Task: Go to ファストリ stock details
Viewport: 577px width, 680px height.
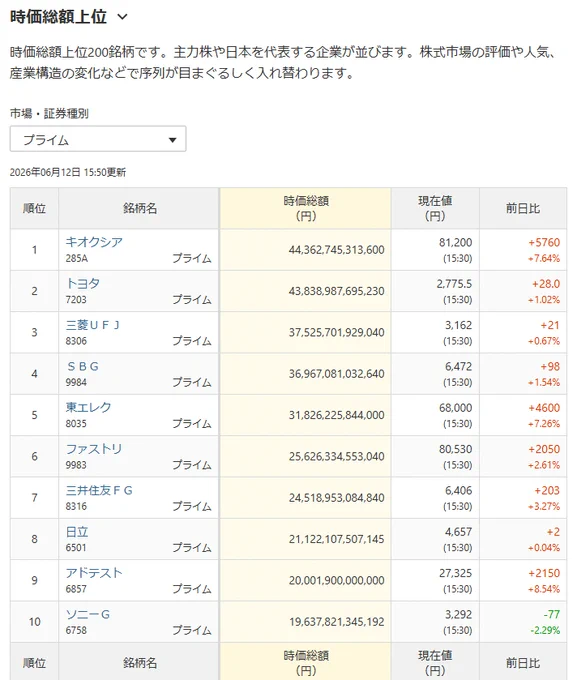Action: (94, 449)
